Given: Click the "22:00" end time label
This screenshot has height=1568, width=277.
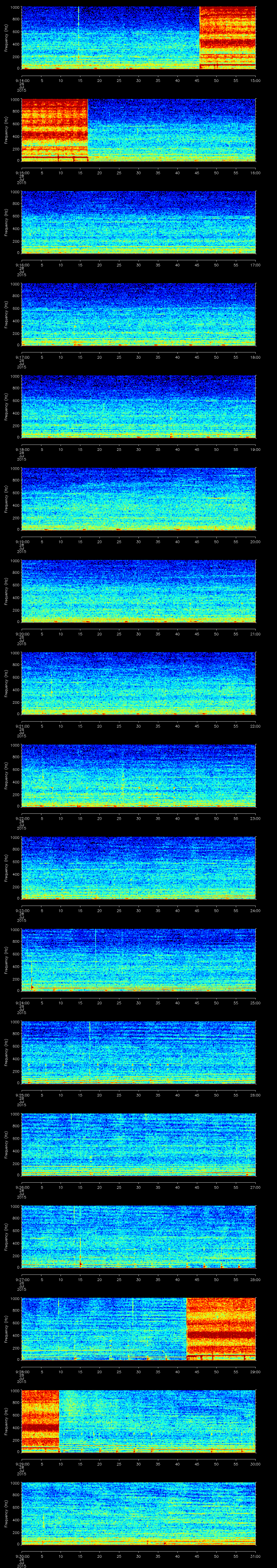Looking at the screenshot, I should click(256, 726).
